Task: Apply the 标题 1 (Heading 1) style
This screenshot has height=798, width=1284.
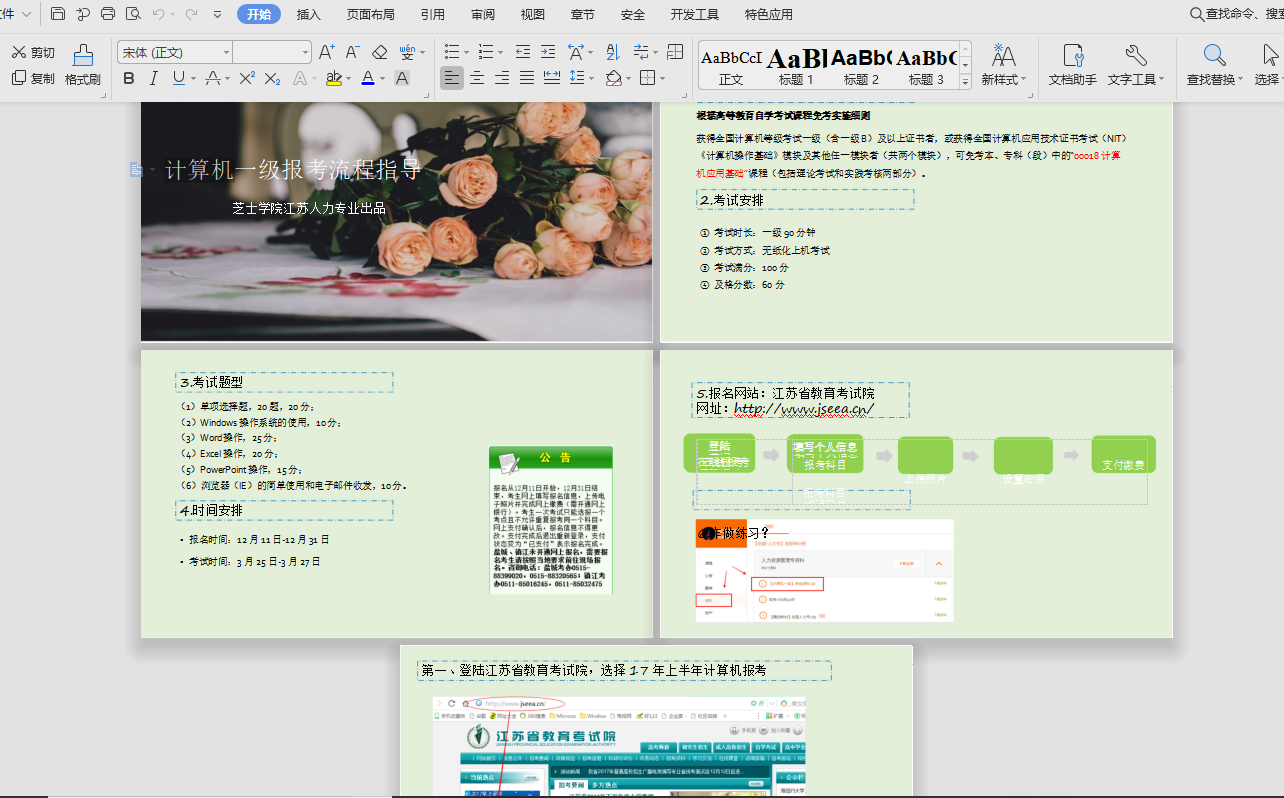Action: coord(796,66)
